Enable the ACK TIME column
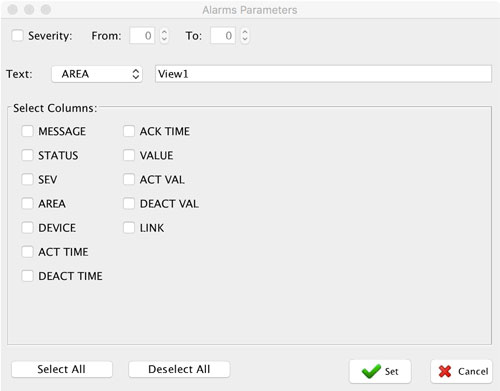The width and height of the screenshot is (500, 391). pyautogui.click(x=129, y=131)
